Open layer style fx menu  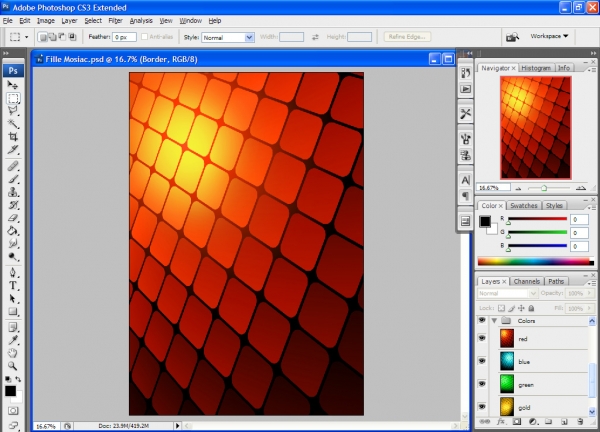(501, 421)
